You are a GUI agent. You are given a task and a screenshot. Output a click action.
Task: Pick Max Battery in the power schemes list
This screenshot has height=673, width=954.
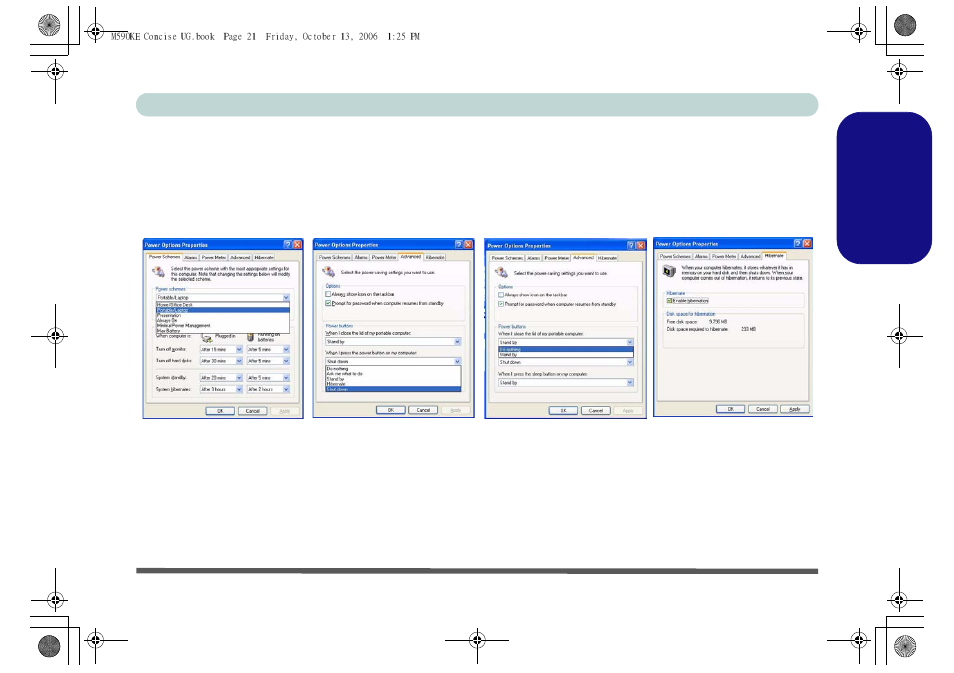coord(167,330)
